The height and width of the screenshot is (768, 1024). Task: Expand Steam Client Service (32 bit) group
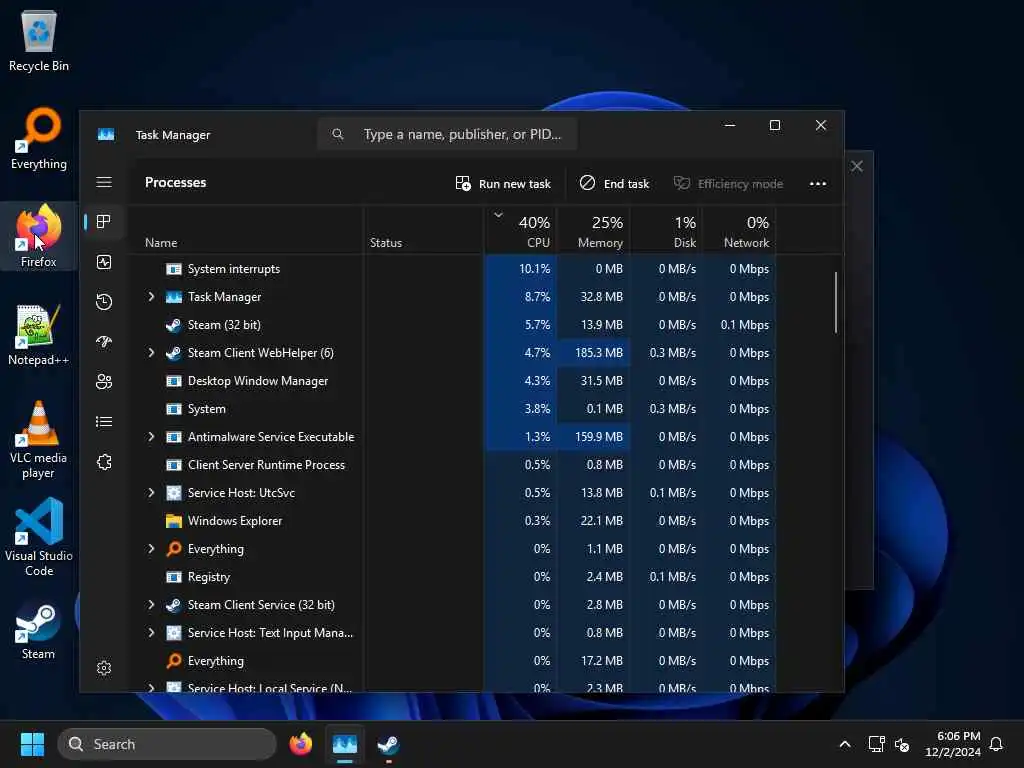pyautogui.click(x=152, y=605)
